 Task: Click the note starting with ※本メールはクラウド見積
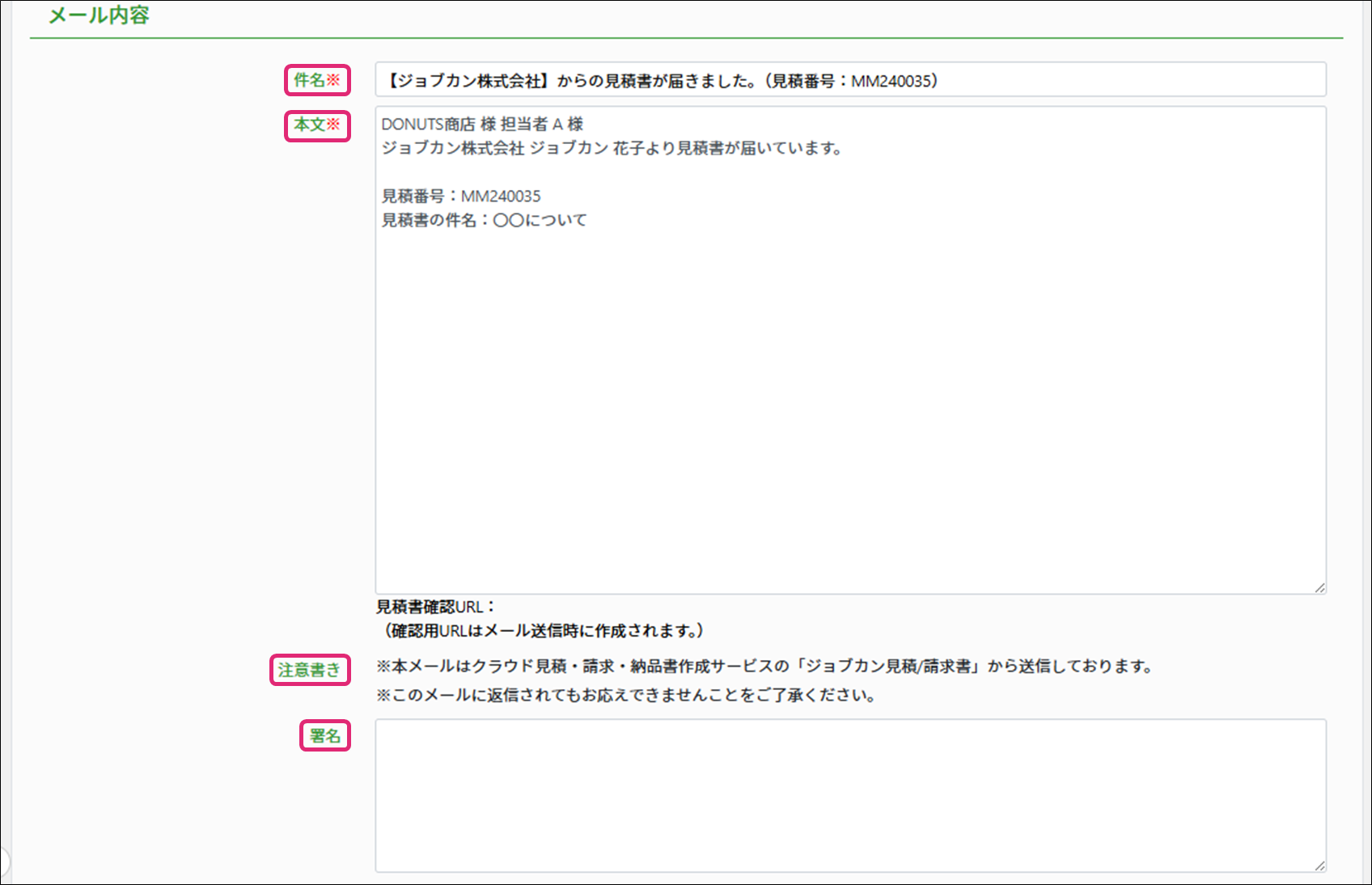pyautogui.click(x=764, y=667)
